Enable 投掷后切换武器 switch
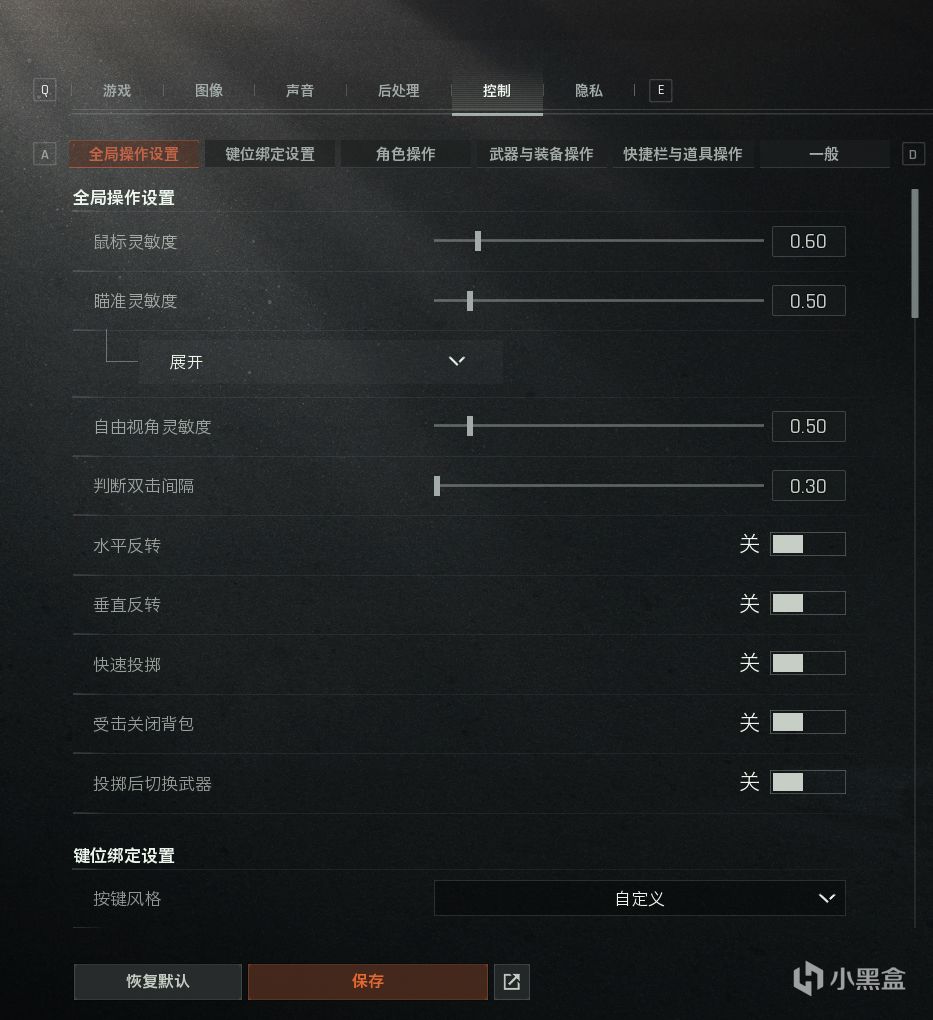Screen dimensions: 933x1020 [x=807, y=782]
